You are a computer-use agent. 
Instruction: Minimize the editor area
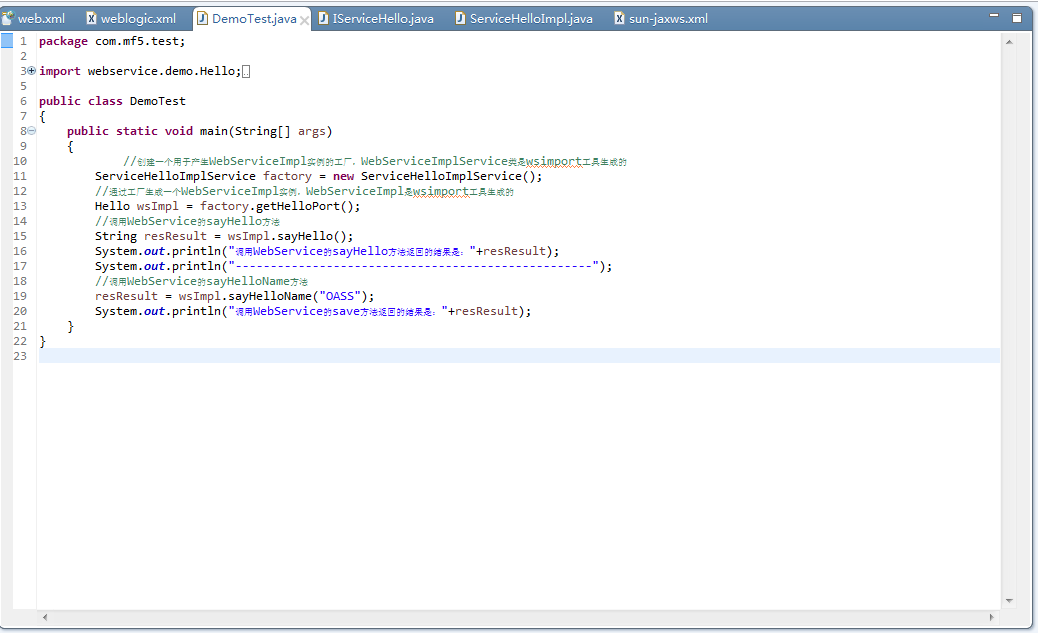[993, 16]
